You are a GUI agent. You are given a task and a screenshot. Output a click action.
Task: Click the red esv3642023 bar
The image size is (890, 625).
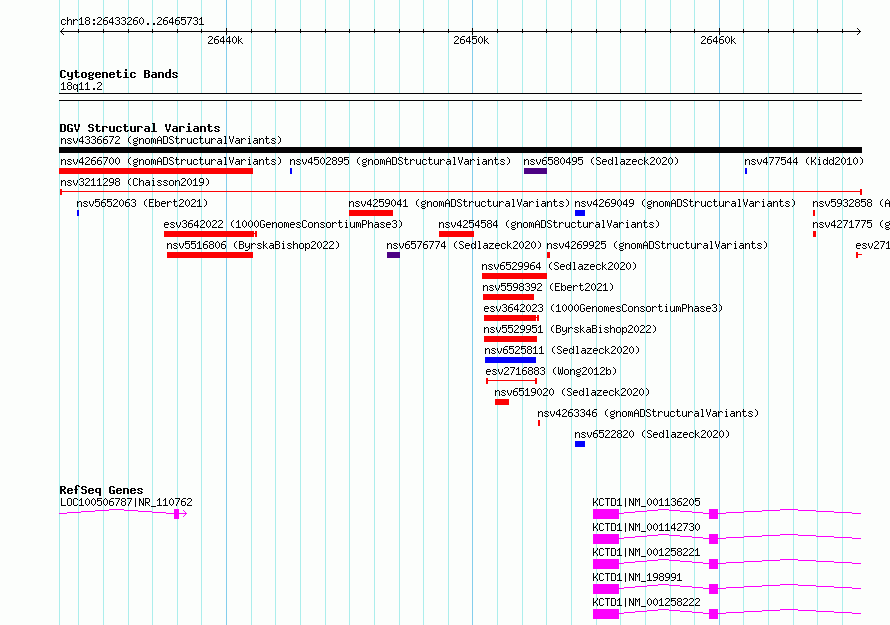511,318
